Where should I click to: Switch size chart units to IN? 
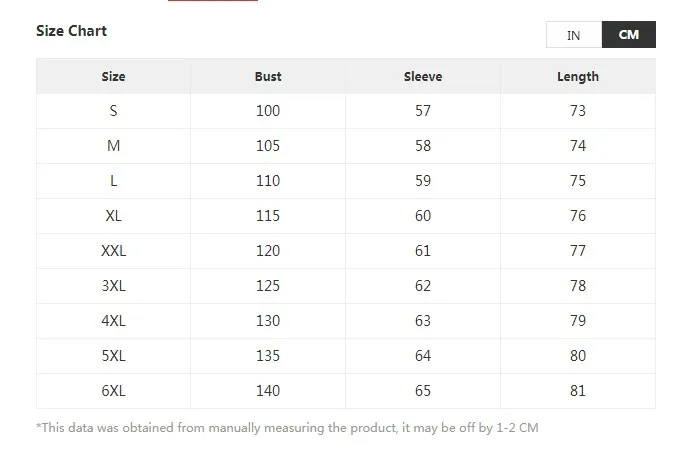pyautogui.click(x=573, y=35)
